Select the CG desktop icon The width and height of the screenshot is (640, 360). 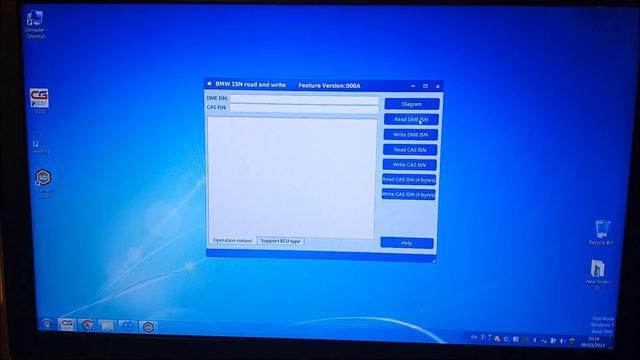click(x=39, y=101)
